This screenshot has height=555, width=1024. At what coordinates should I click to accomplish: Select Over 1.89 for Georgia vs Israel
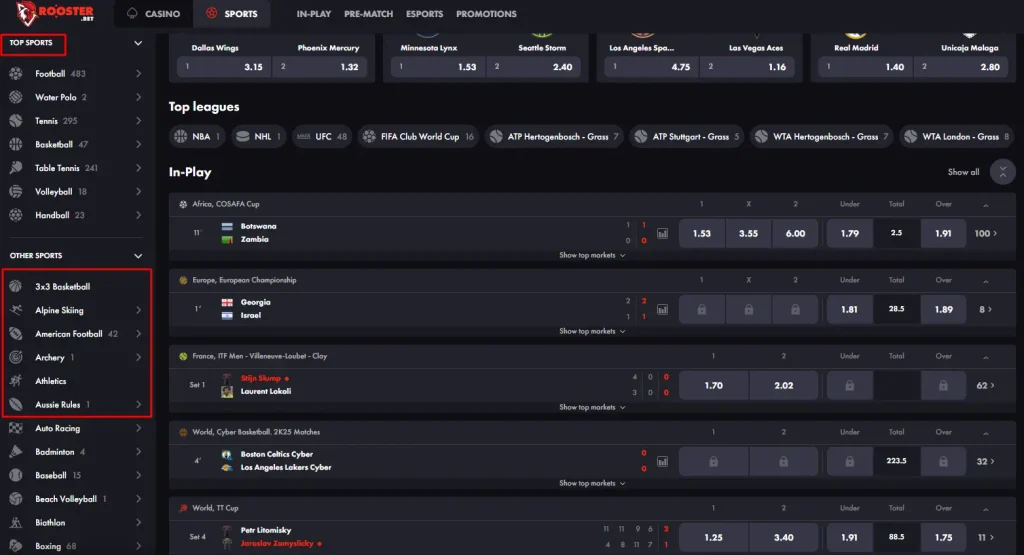943,309
